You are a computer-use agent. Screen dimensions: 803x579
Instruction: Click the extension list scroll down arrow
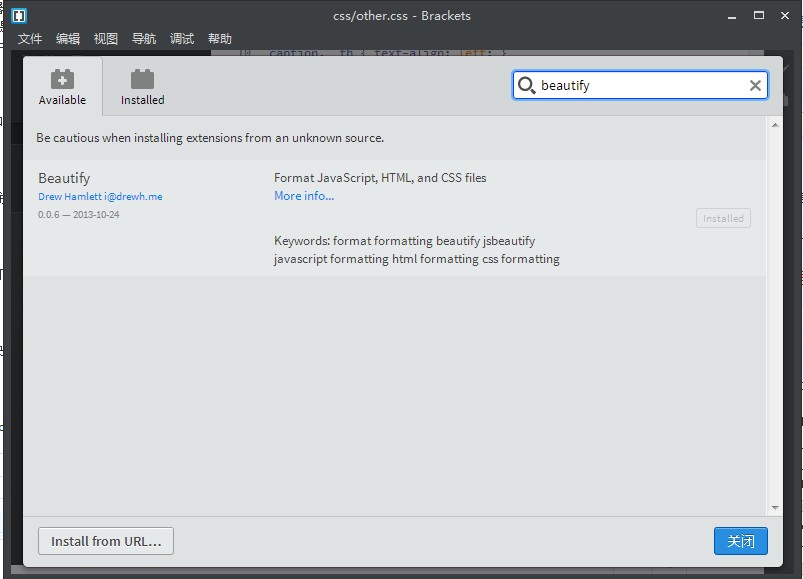point(775,508)
